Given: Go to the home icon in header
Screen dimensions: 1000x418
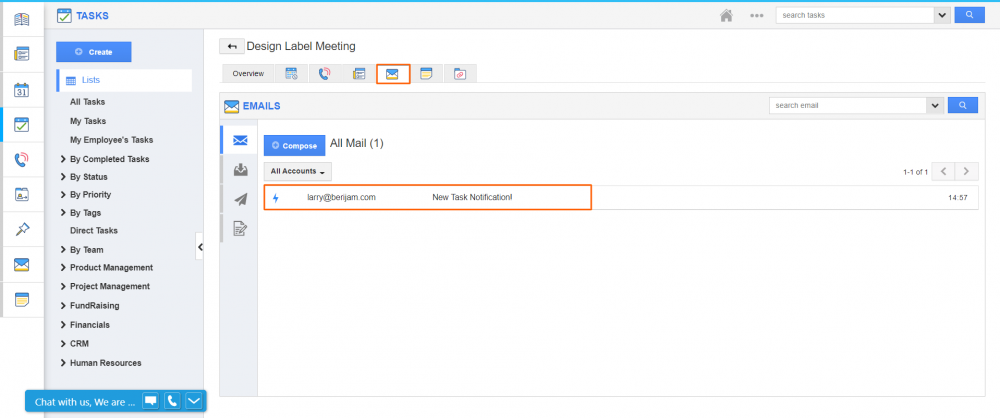Looking at the screenshot, I should (x=727, y=16).
